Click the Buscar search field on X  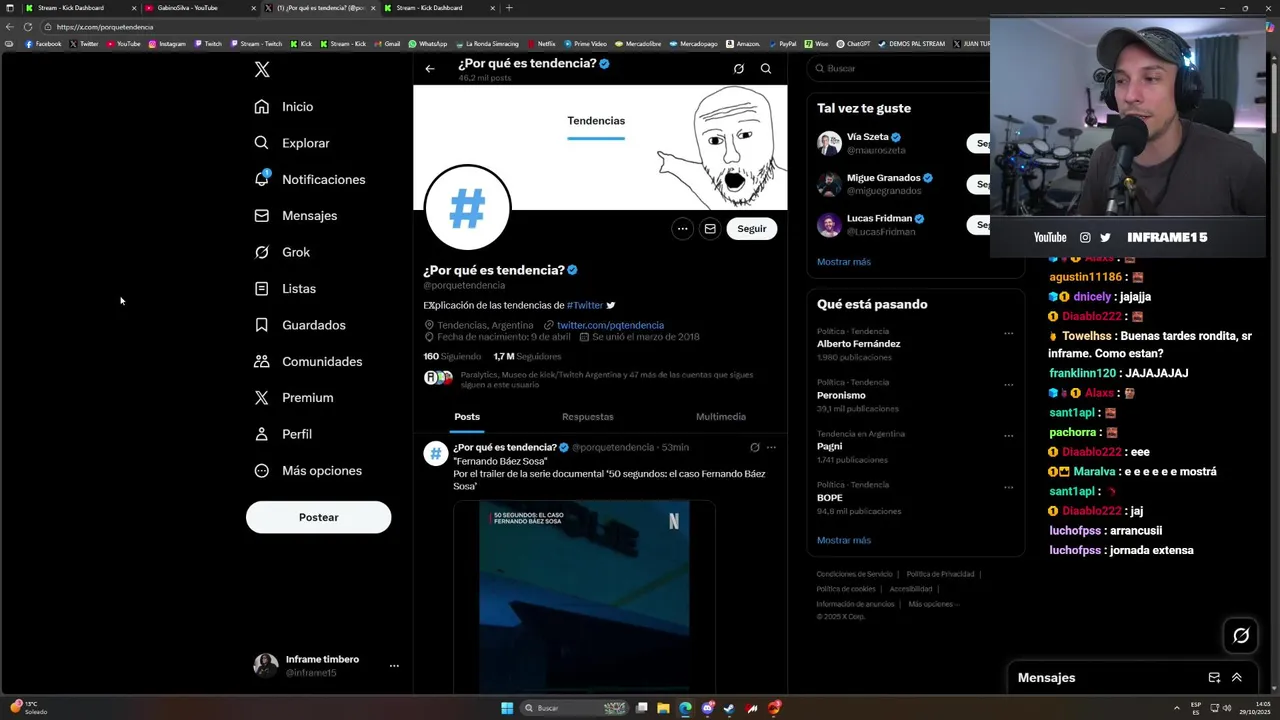900,69
